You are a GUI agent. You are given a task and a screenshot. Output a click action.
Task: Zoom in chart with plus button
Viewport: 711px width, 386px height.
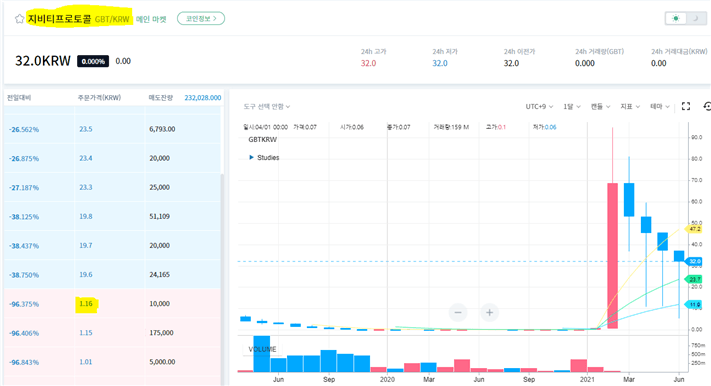[489, 313]
